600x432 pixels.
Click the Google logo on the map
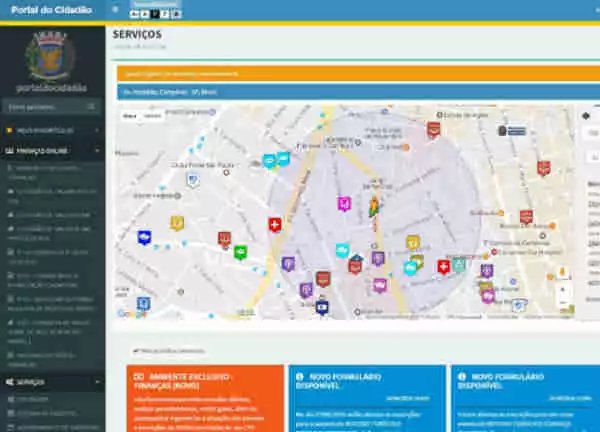[x=131, y=314]
